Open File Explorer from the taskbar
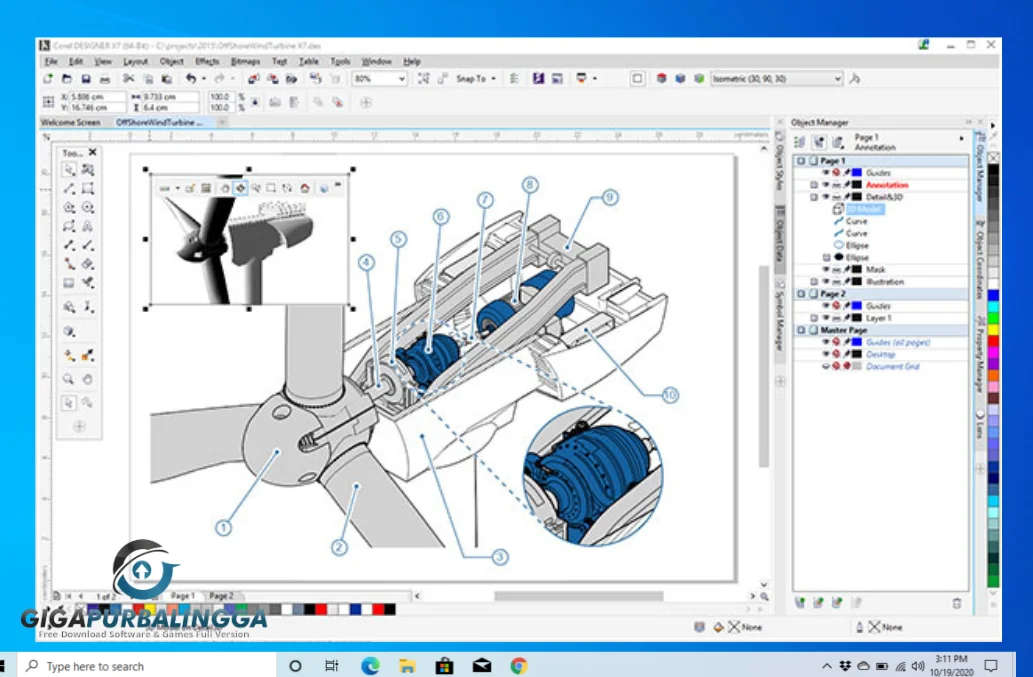 pos(407,666)
